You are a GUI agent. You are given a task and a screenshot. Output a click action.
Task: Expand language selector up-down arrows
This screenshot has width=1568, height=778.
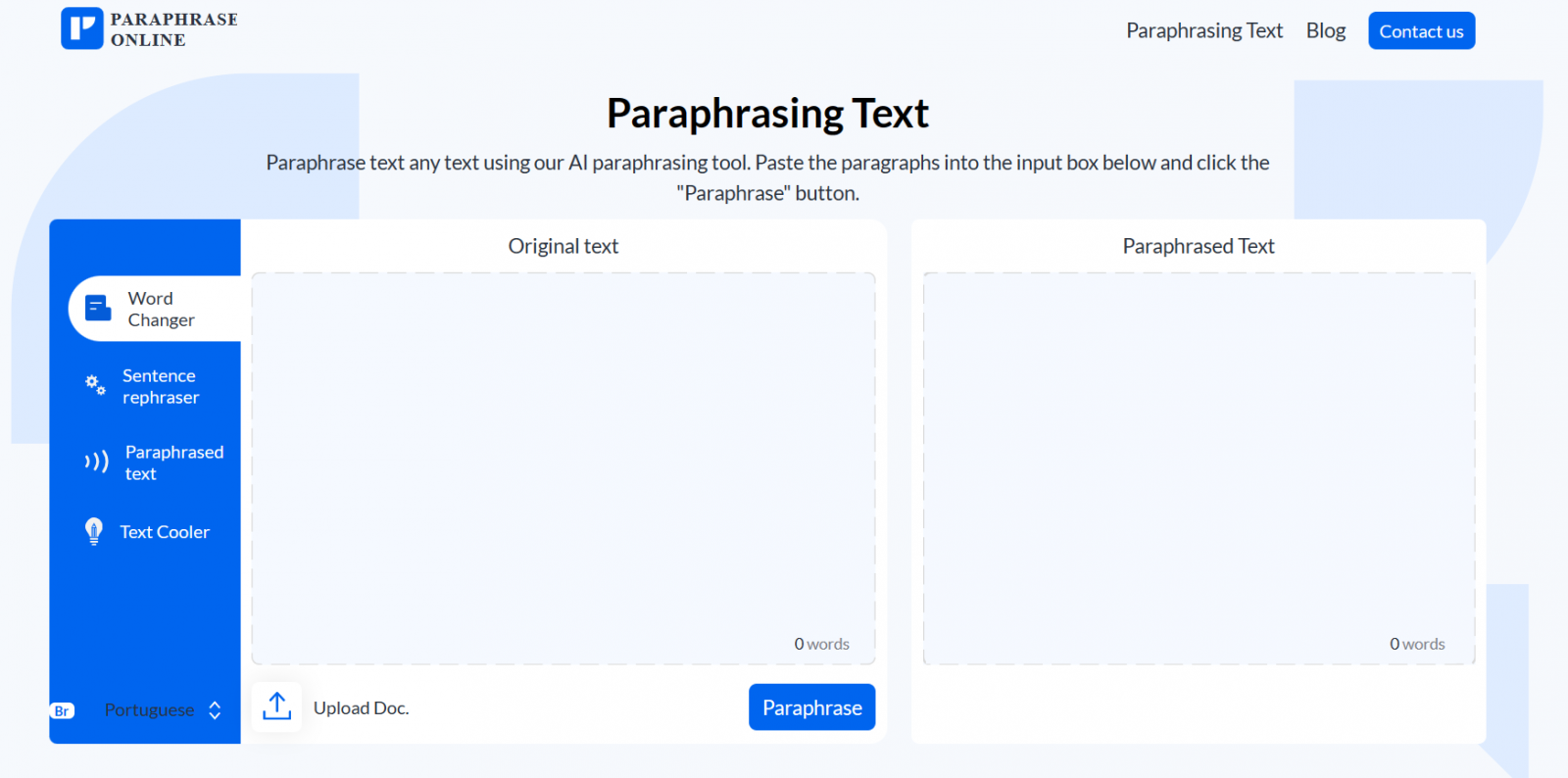215,710
